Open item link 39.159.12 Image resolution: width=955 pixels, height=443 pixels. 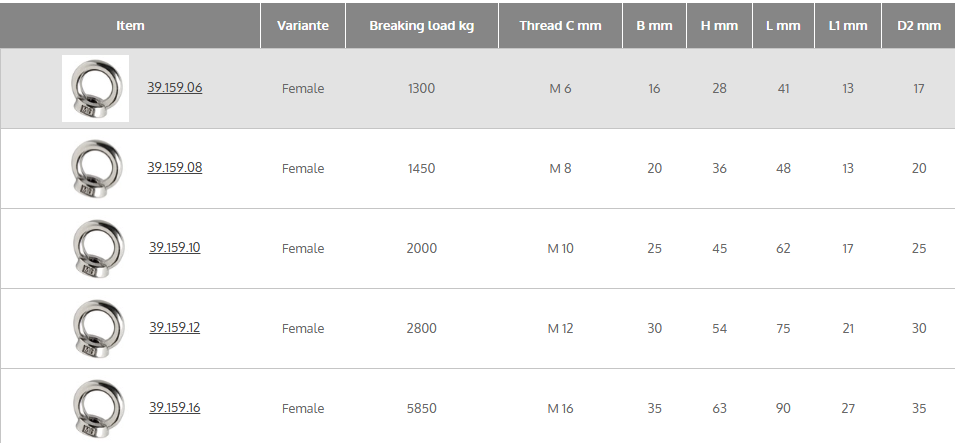click(175, 327)
